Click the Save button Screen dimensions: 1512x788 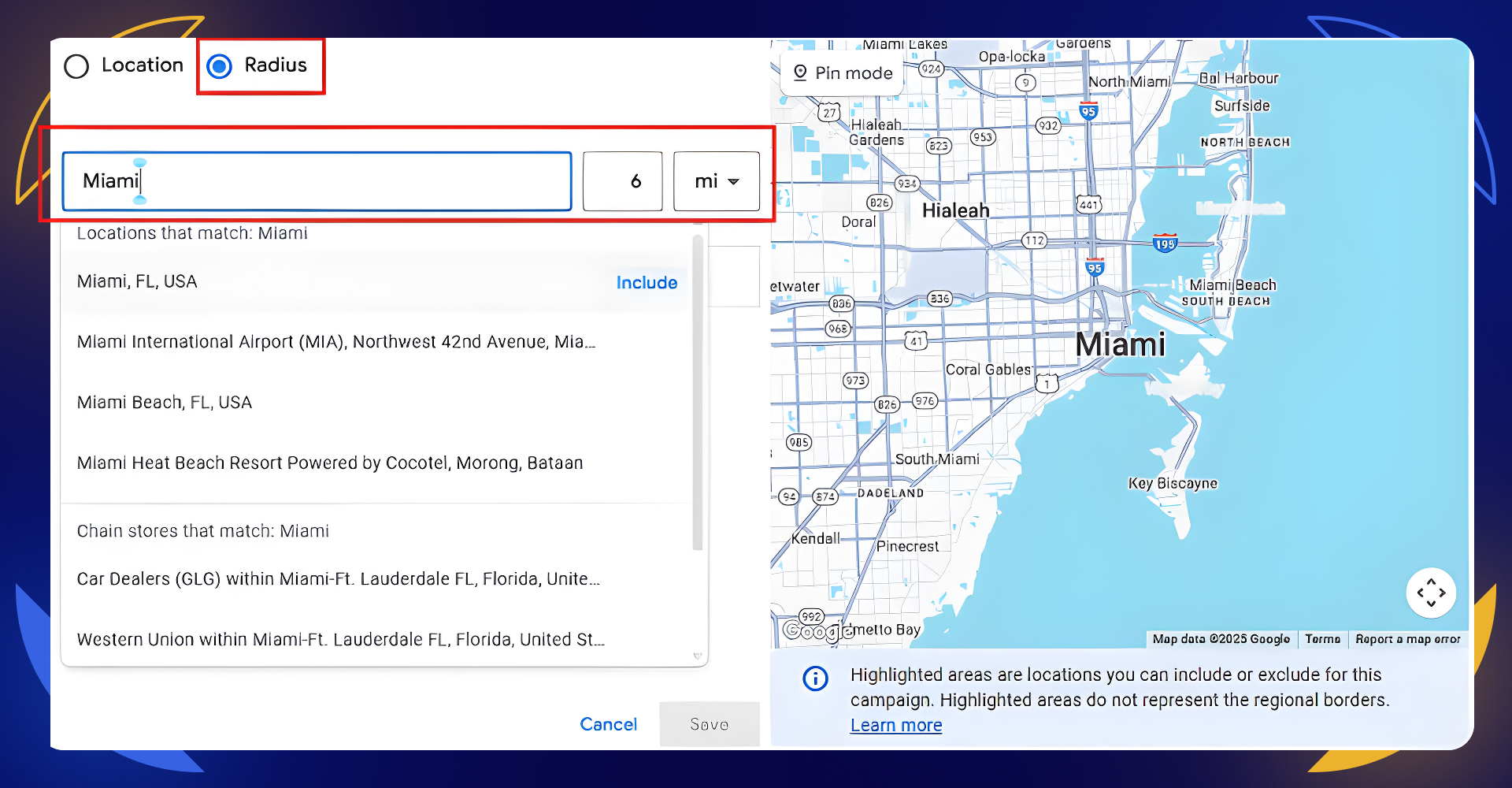(708, 724)
